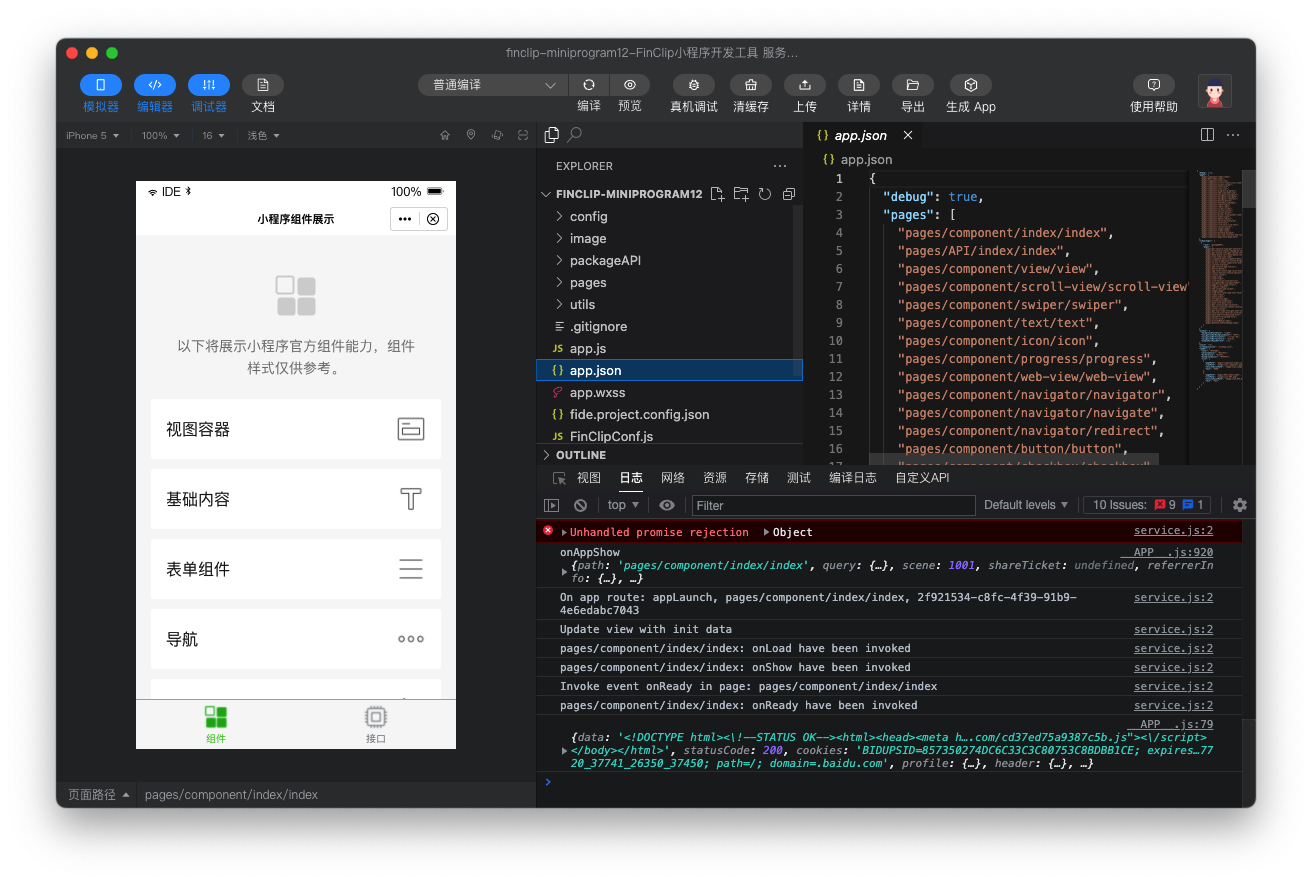Image resolution: width=1312 pixels, height=882 pixels.
Task: Open 使用帮助 help icon
Action: click(x=1153, y=86)
